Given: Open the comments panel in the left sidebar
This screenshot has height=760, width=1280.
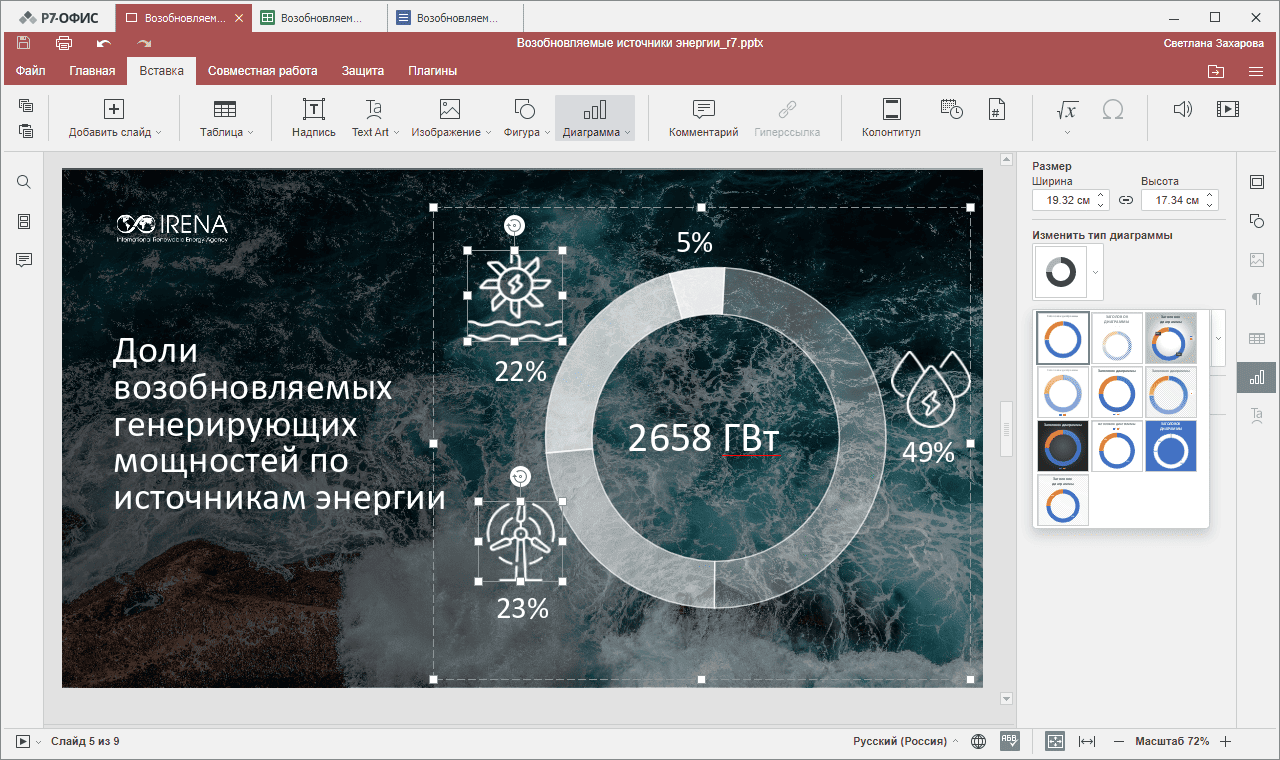Looking at the screenshot, I should [x=24, y=260].
